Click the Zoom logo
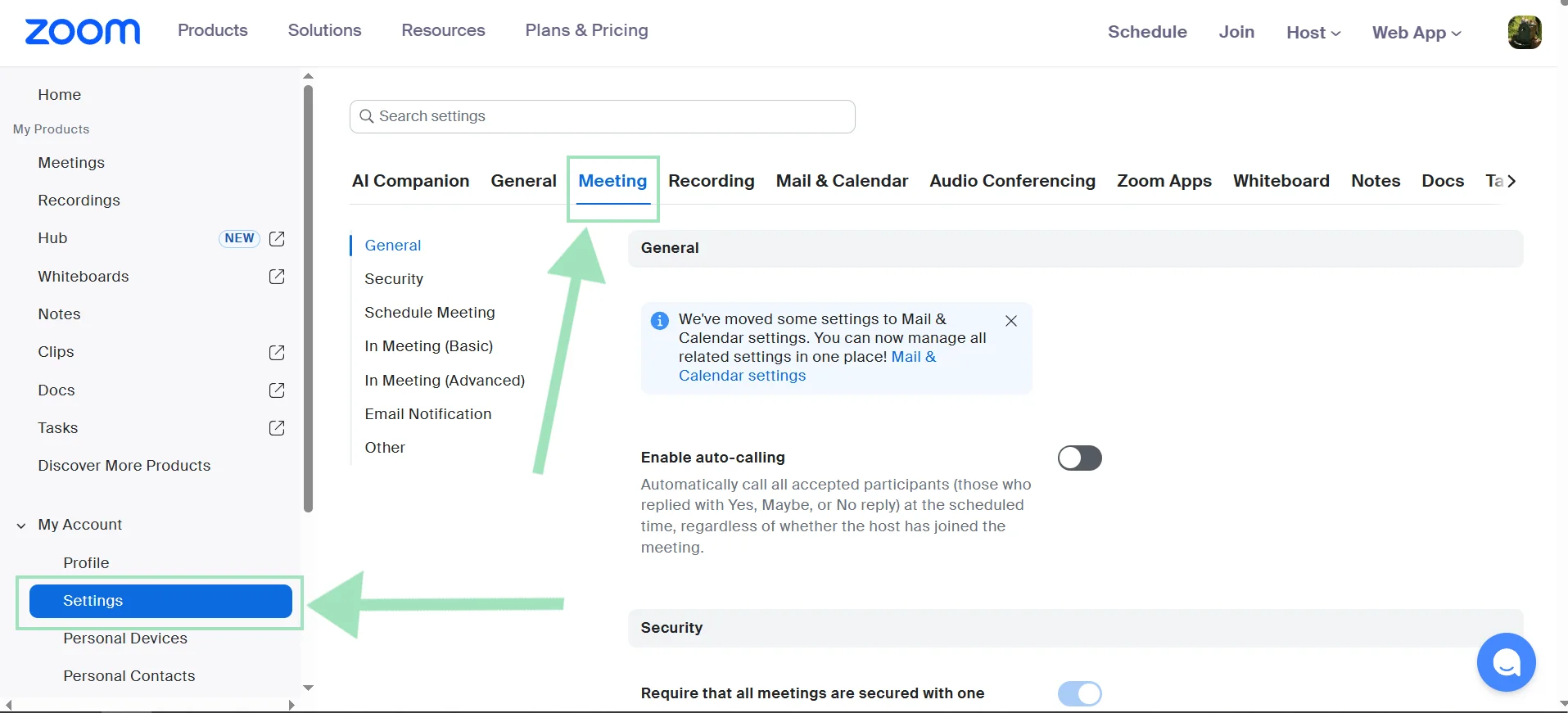 point(83,32)
